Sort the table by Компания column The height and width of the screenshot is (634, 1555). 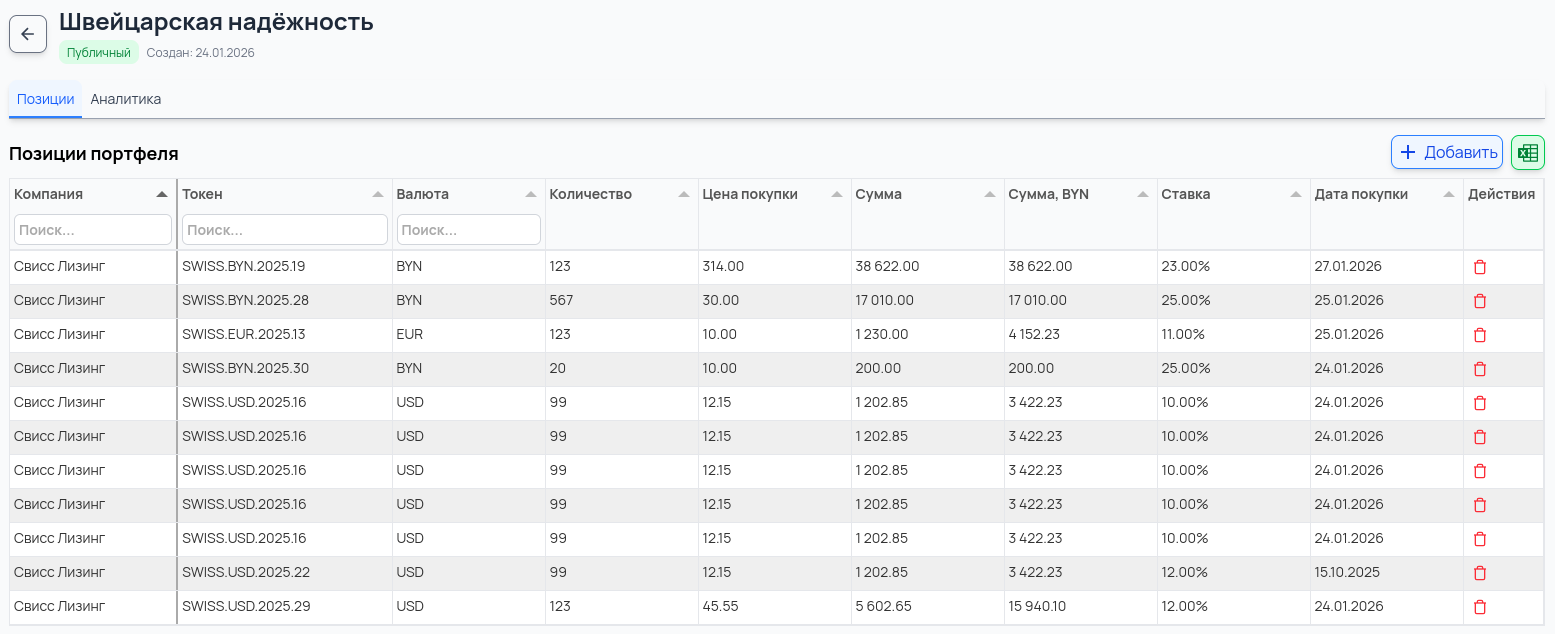(x=162, y=195)
